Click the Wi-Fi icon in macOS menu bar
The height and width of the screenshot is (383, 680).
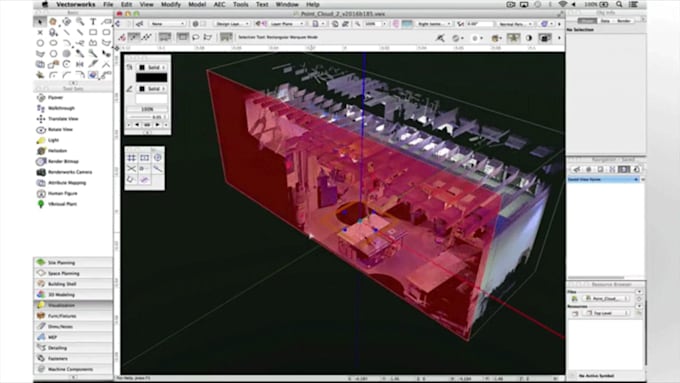(563, 4)
